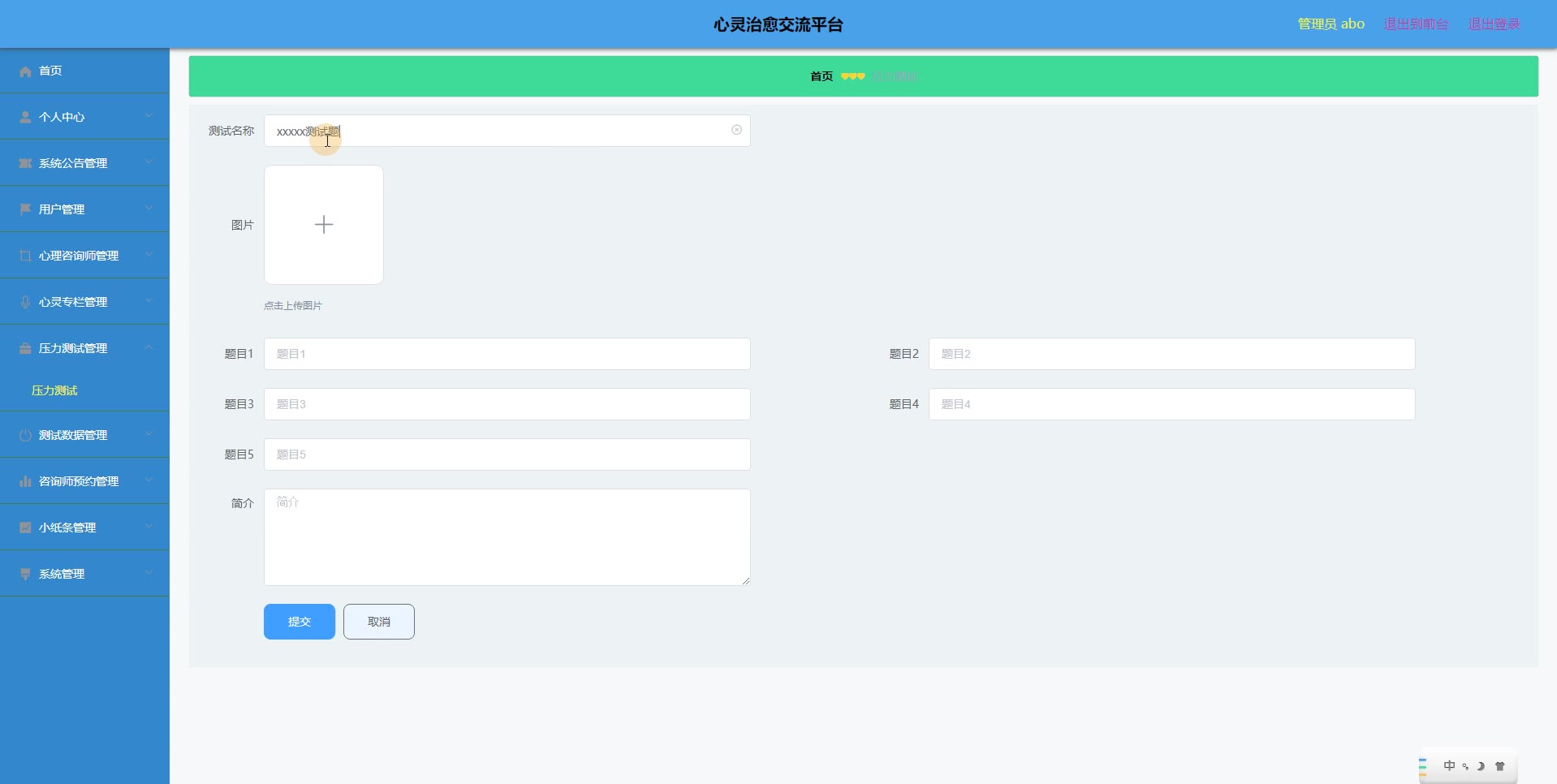Click the power icon beside 测试数据管理
The image size is (1557, 784).
click(25, 436)
